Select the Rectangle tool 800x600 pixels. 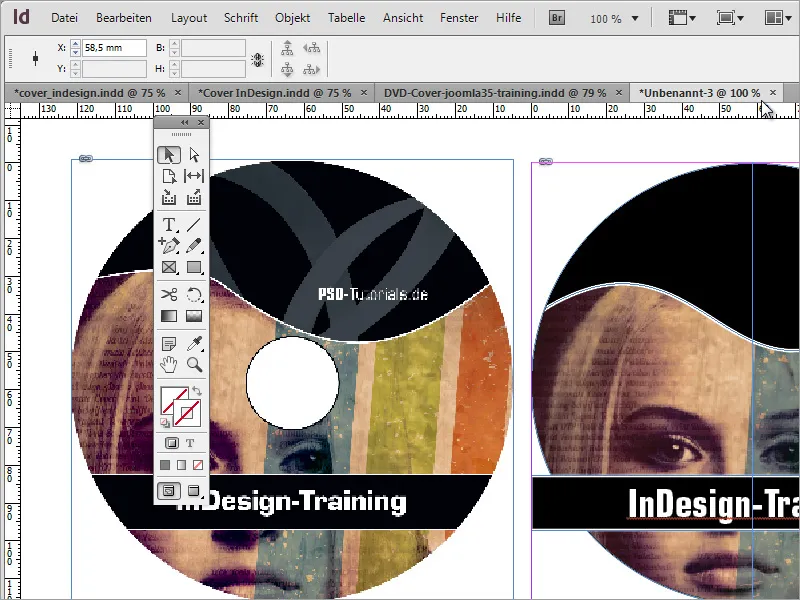coord(194,267)
